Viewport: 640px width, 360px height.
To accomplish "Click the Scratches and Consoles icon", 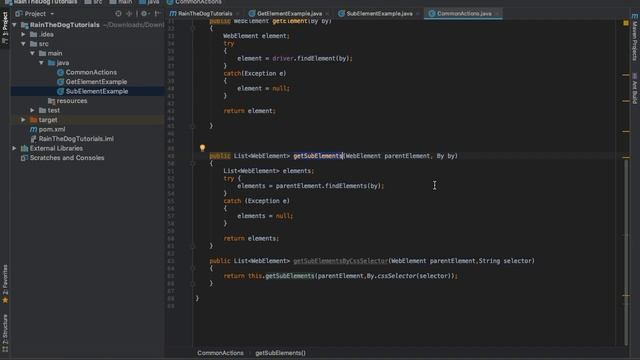I will 24,158.
